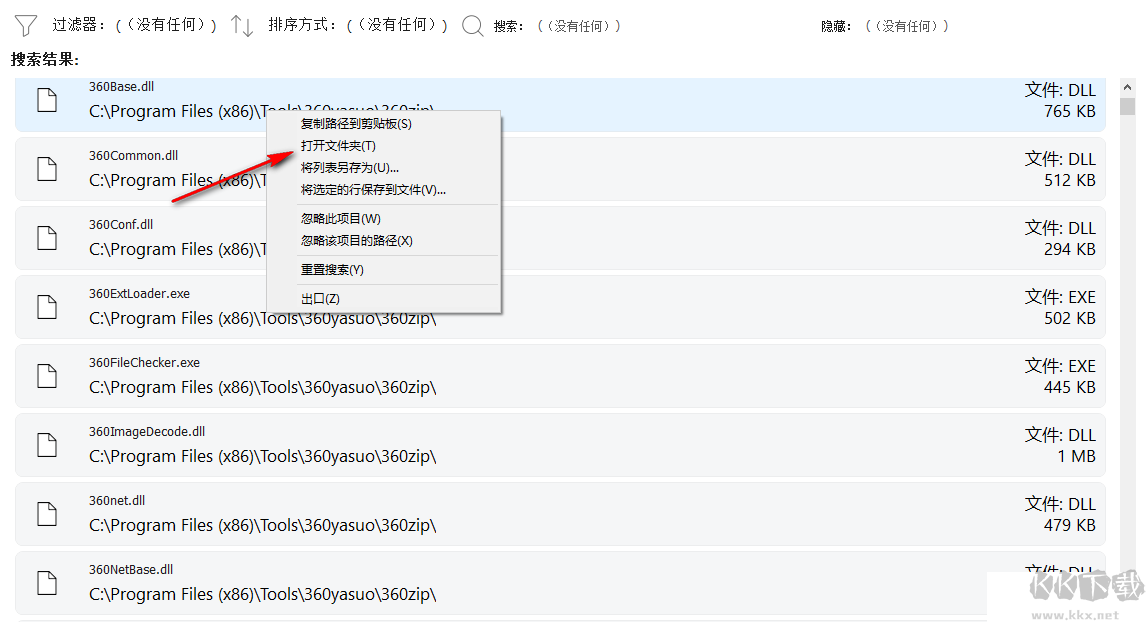This screenshot has height=622, width=1146.
Task: Choose 将列表另存为 from the menu
Action: tap(351, 167)
